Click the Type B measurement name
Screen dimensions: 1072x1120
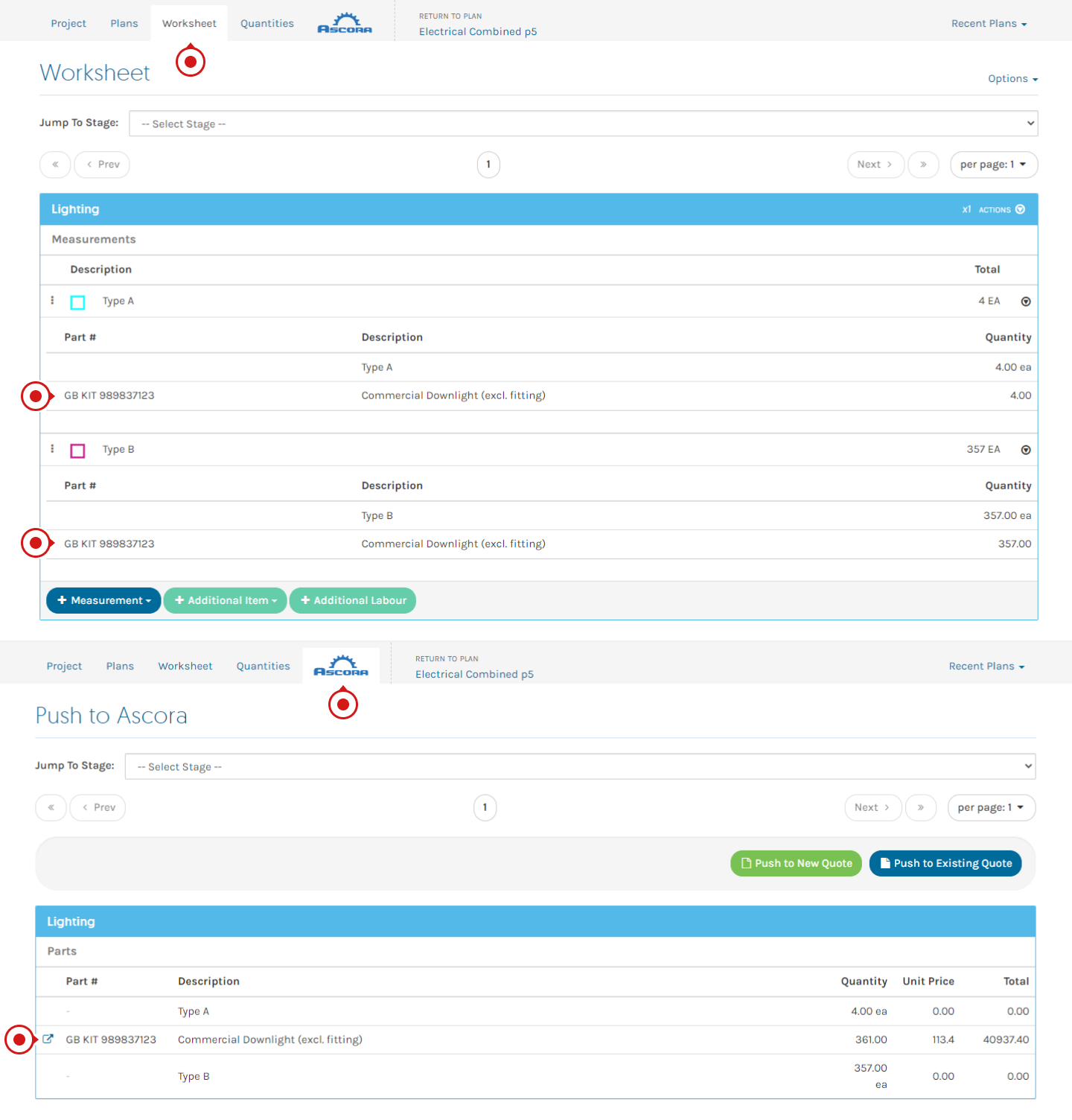[x=118, y=449]
